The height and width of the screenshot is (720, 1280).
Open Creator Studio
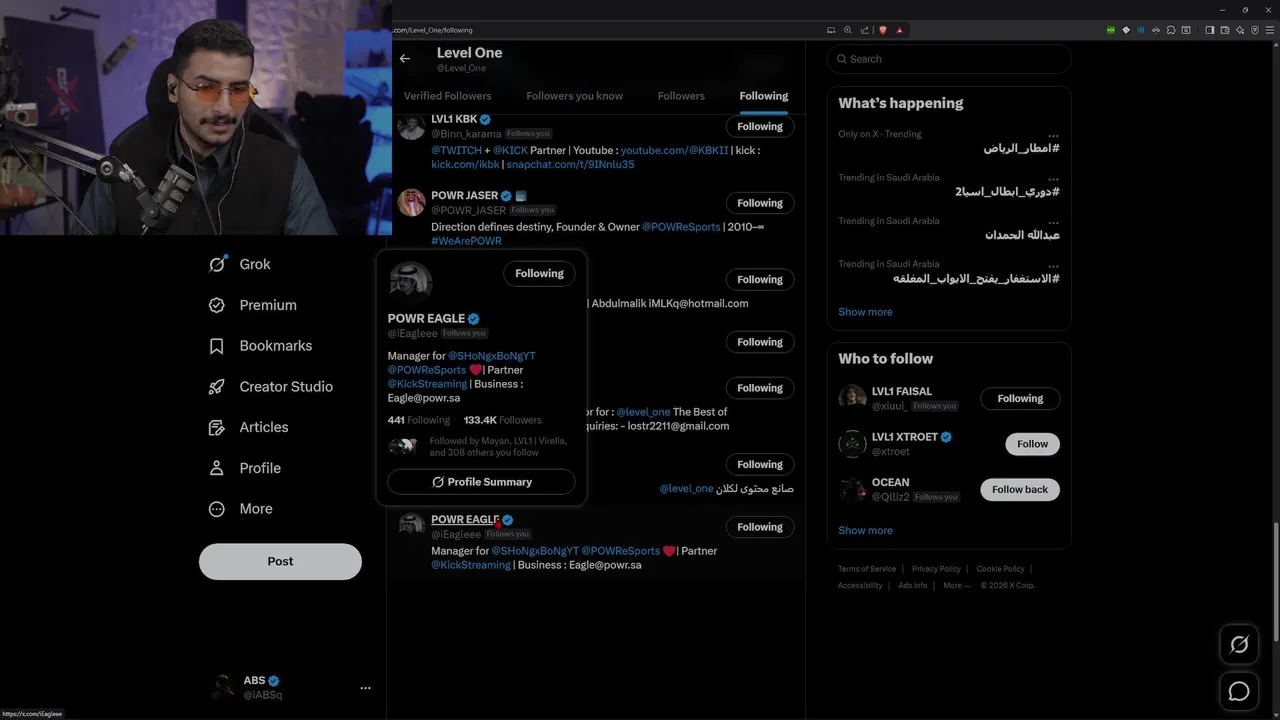coord(271,386)
